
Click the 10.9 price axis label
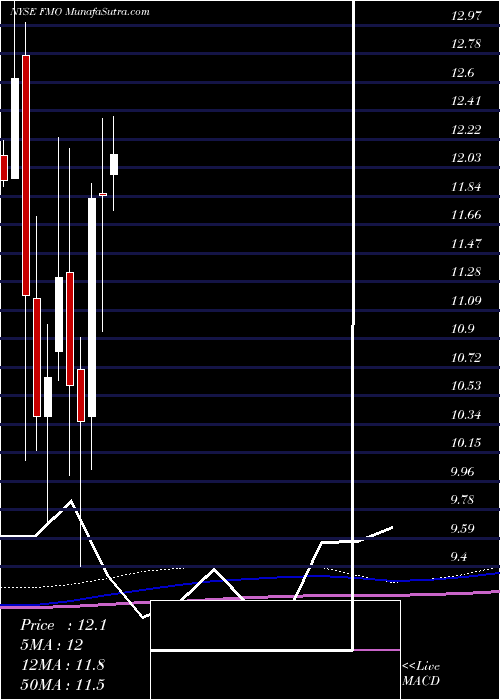click(462, 329)
